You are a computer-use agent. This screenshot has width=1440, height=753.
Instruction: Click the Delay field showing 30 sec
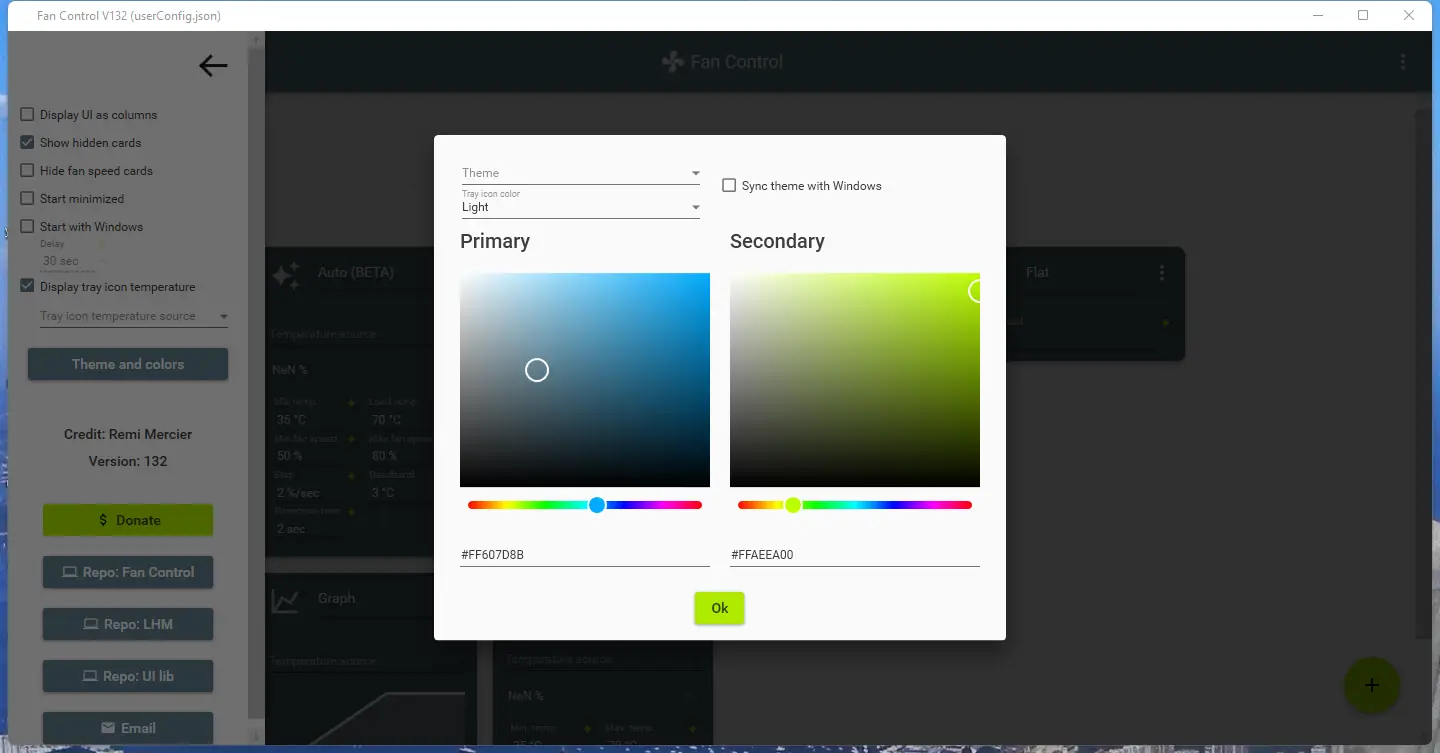tap(68, 261)
